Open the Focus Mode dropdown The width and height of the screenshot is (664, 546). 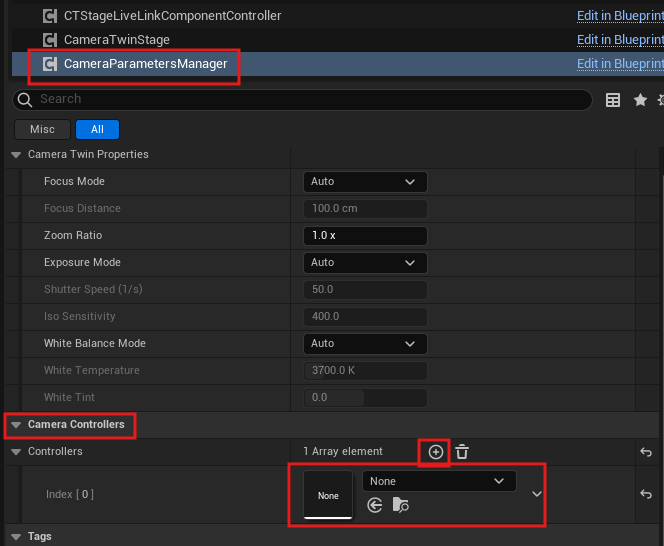click(x=365, y=182)
